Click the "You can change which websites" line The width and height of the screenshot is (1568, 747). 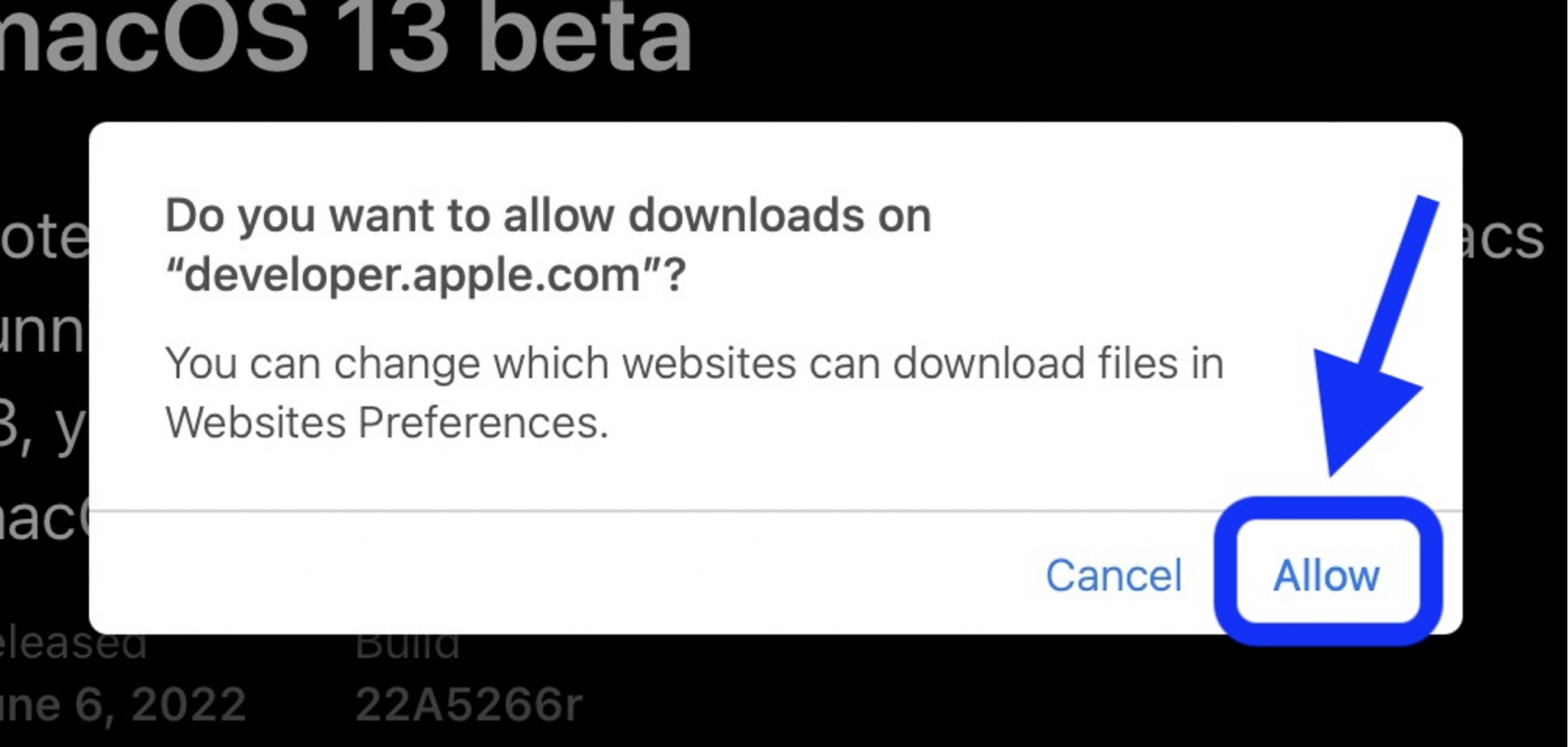pos(694,363)
